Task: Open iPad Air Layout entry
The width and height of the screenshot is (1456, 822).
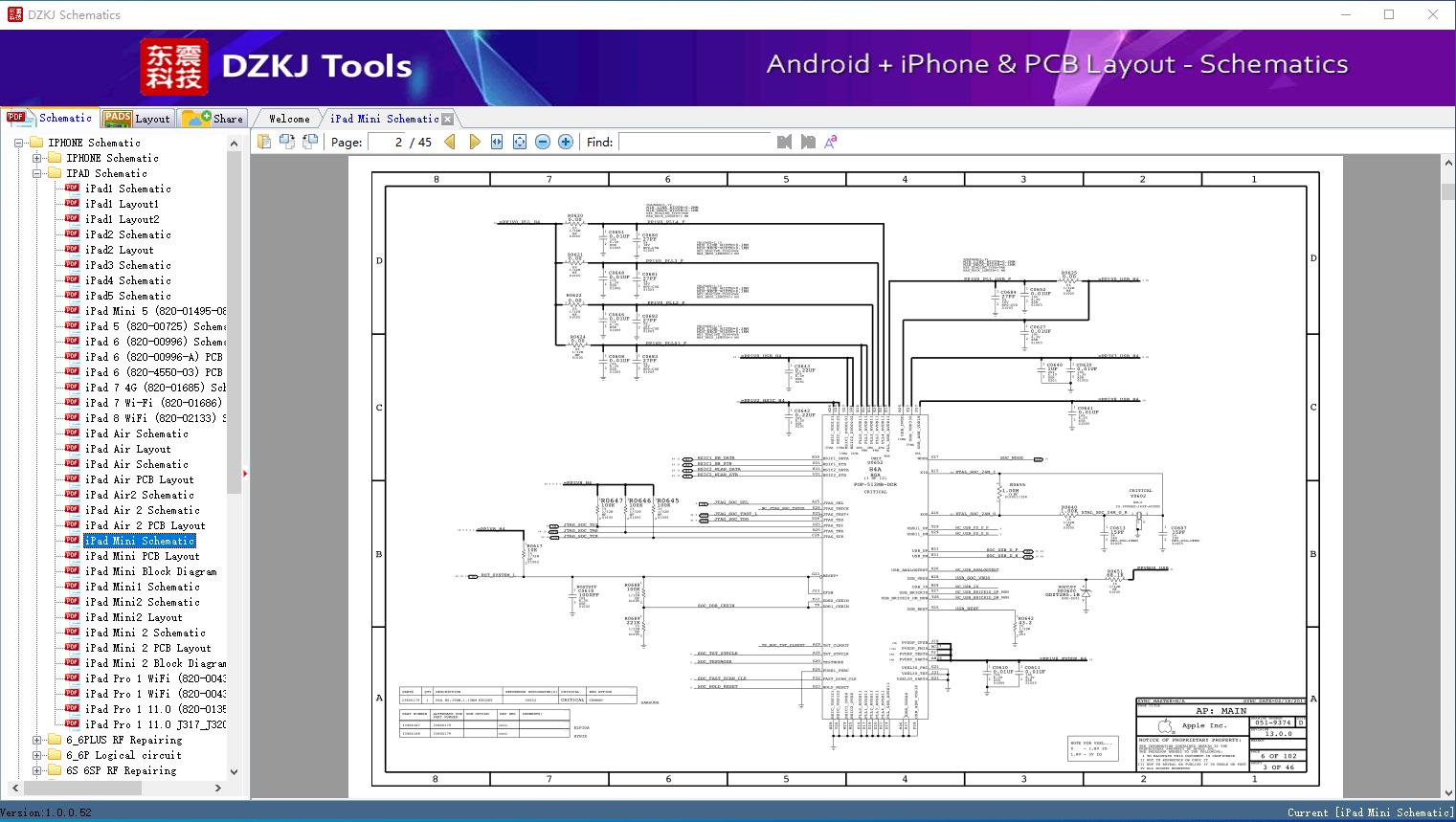Action: click(127, 449)
